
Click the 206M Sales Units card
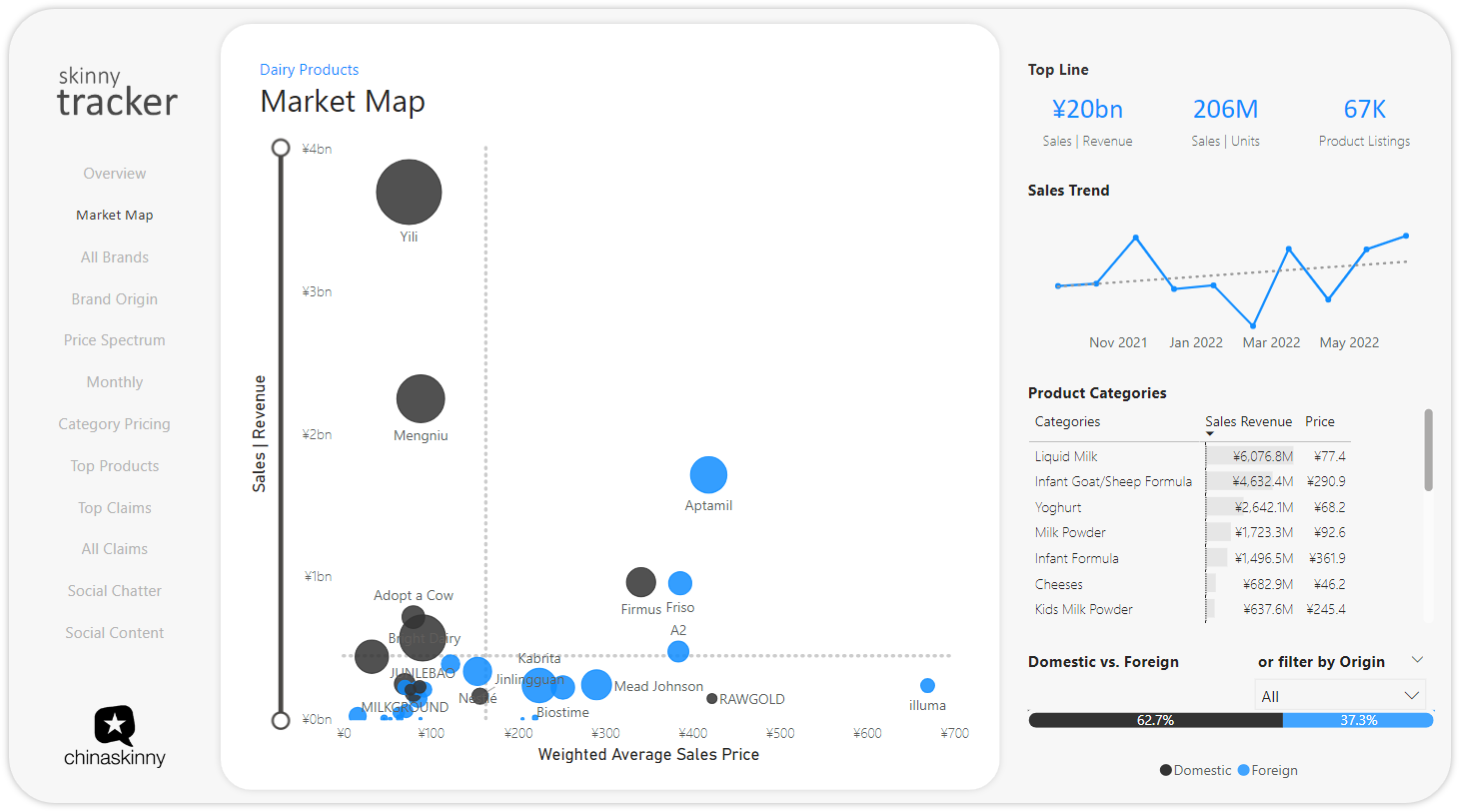click(1226, 122)
